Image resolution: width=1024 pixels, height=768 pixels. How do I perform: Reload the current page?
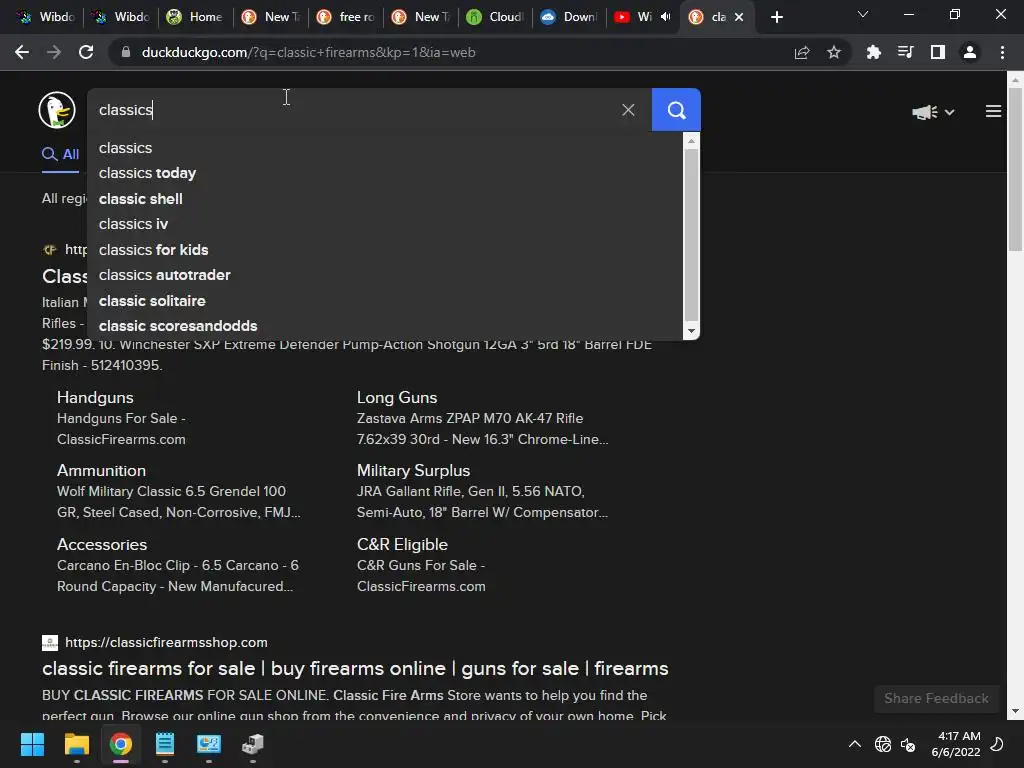coord(86,52)
